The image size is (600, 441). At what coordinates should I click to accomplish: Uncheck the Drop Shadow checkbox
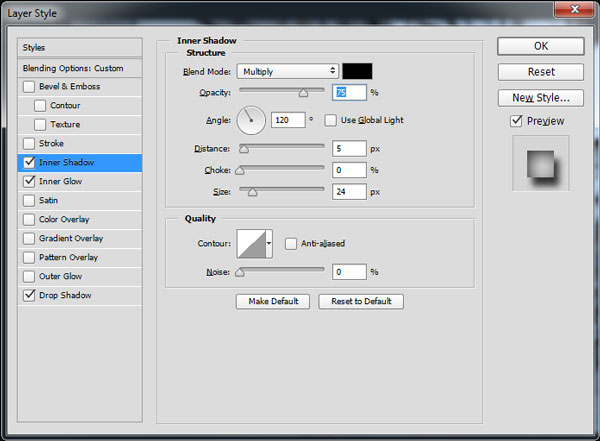[29, 295]
